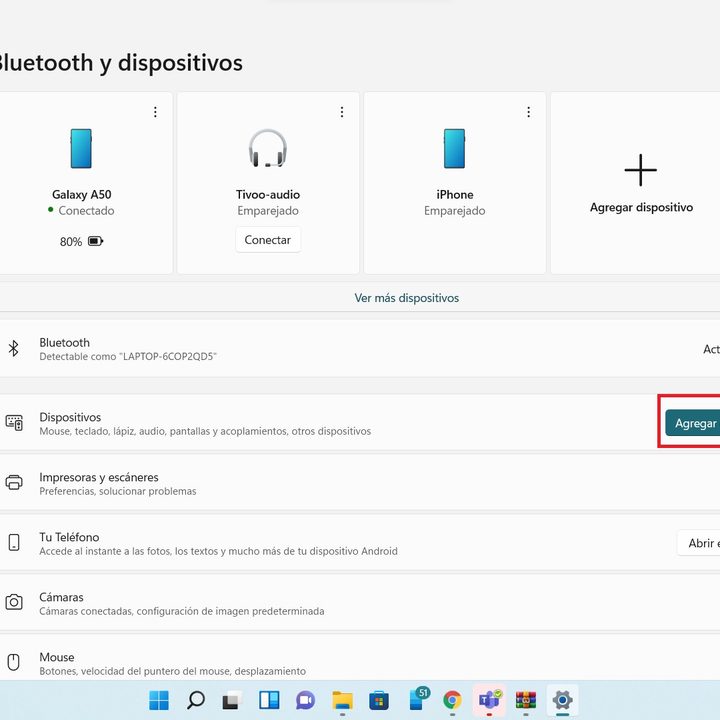Select the Galaxy A50 device name

click(x=82, y=195)
